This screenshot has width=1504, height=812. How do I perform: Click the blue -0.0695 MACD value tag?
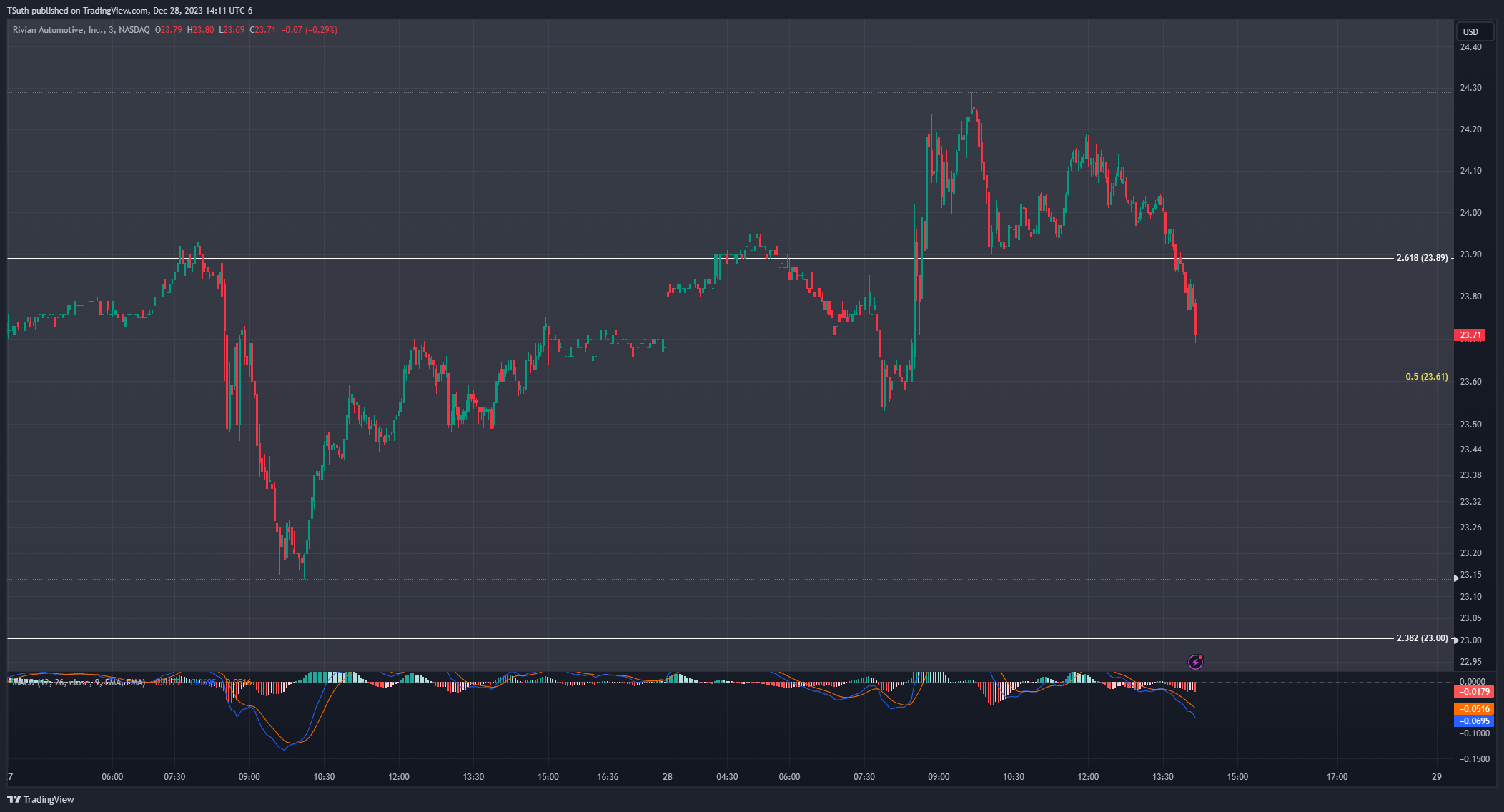pos(1474,721)
